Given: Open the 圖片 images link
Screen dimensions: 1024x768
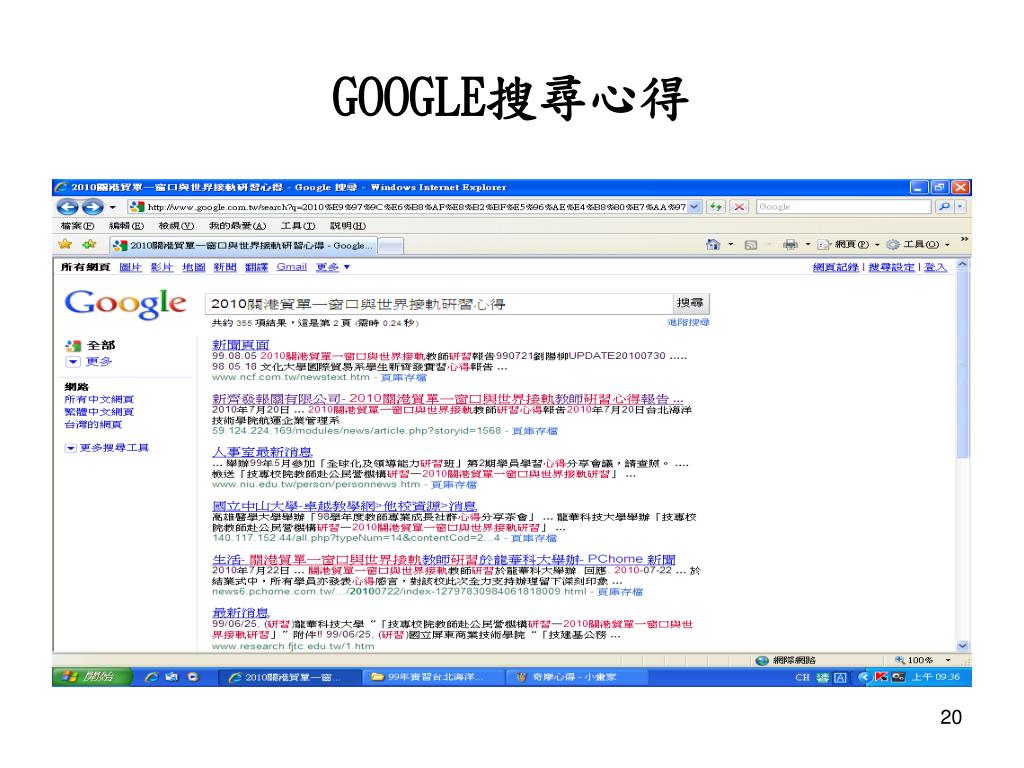Looking at the screenshot, I should [x=131, y=267].
